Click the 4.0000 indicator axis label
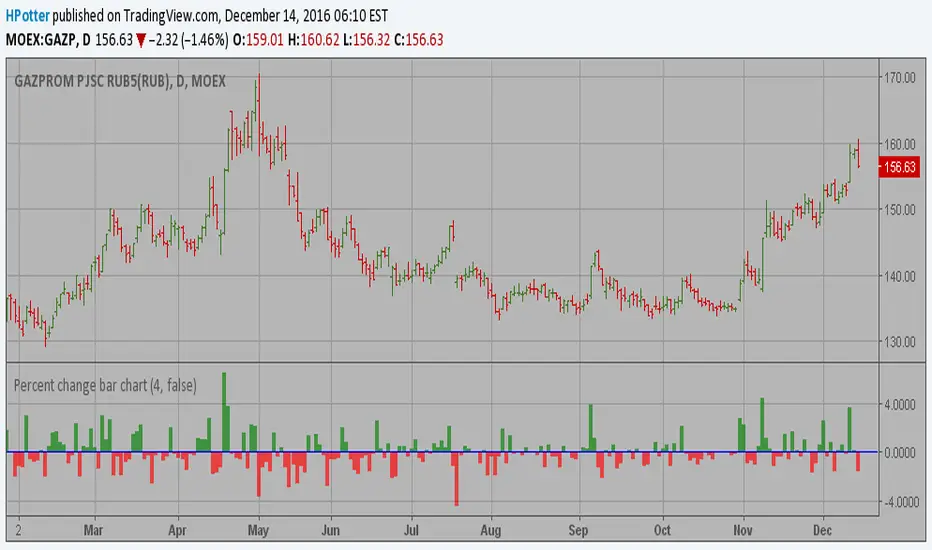Screen dimensions: 932x550 coord(899,404)
